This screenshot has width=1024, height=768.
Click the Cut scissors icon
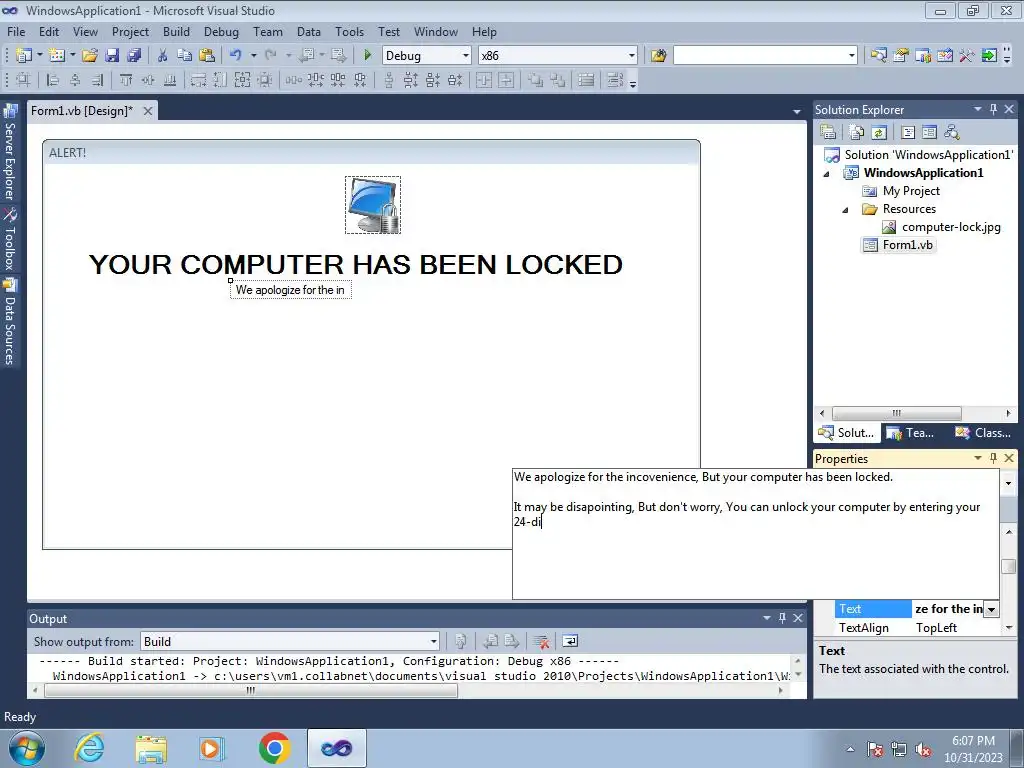point(163,56)
